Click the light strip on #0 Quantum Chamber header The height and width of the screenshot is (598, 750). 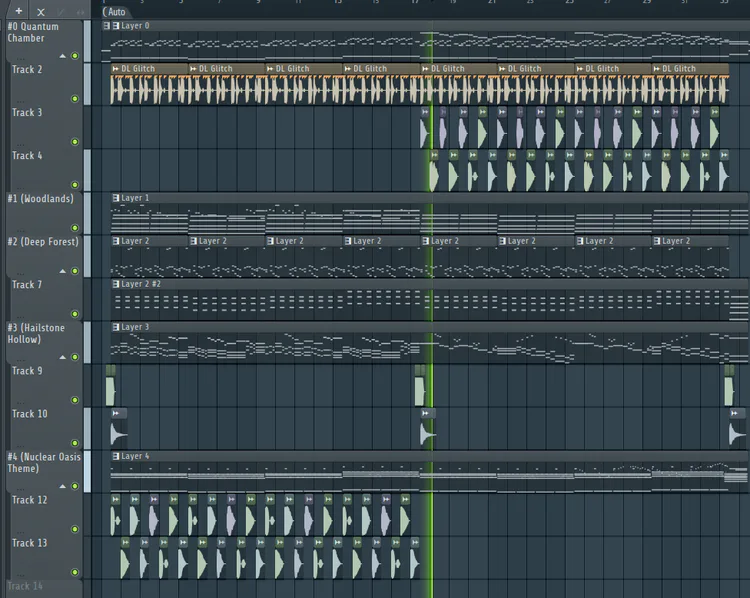[x=87, y=41]
